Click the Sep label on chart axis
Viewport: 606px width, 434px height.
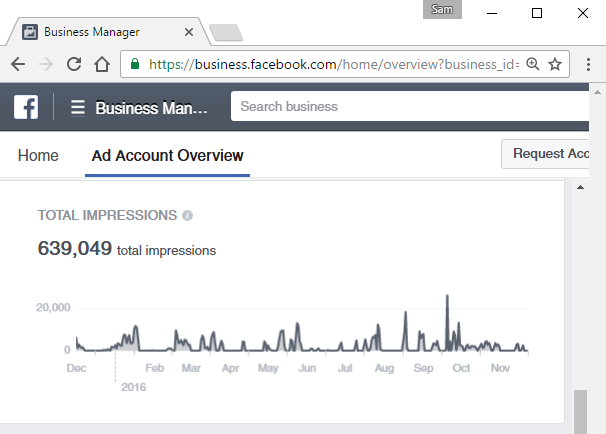[x=423, y=368]
